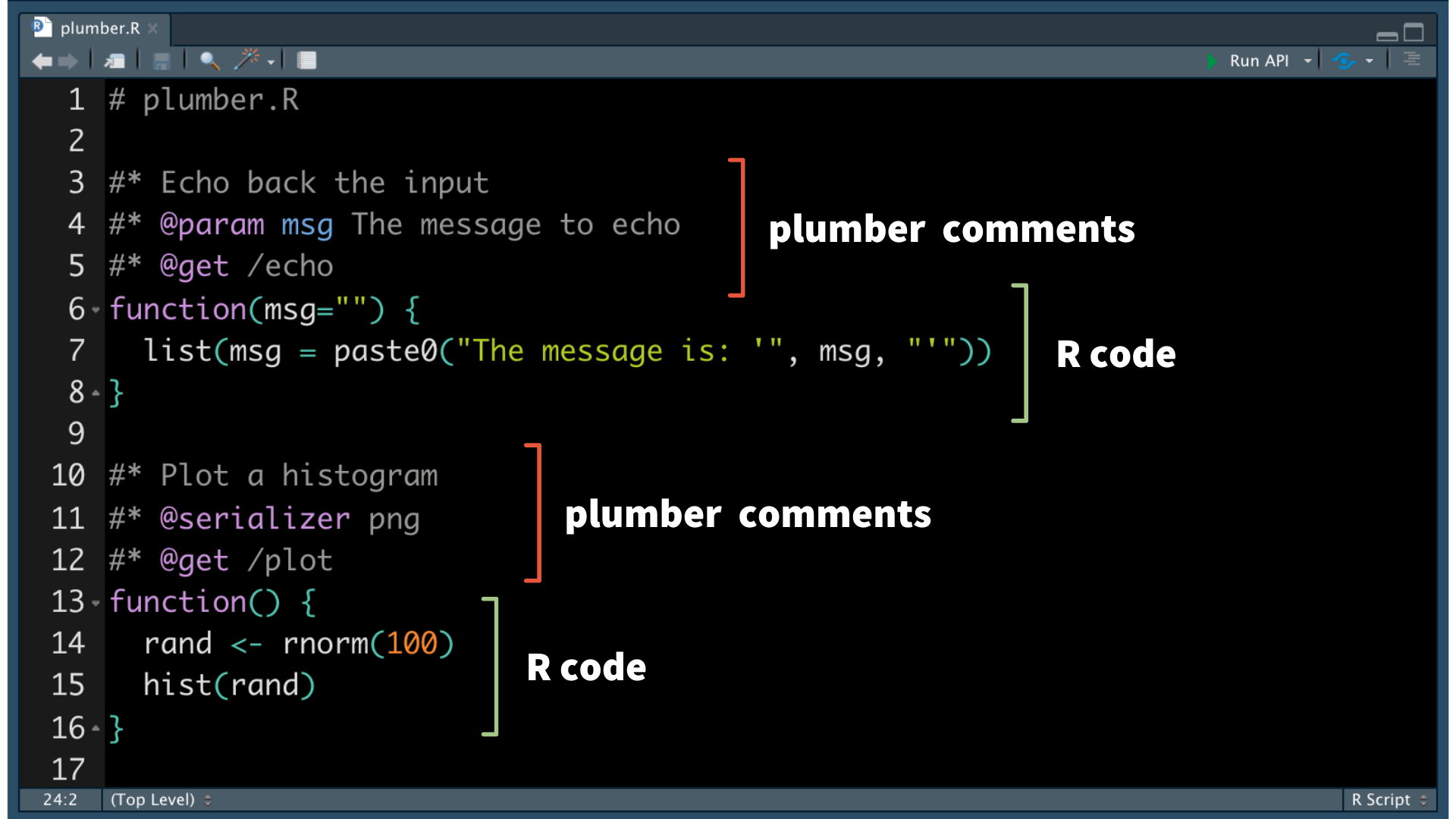The image size is (1456, 819).
Task: Open find and replace magnifier
Action: pyautogui.click(x=209, y=61)
